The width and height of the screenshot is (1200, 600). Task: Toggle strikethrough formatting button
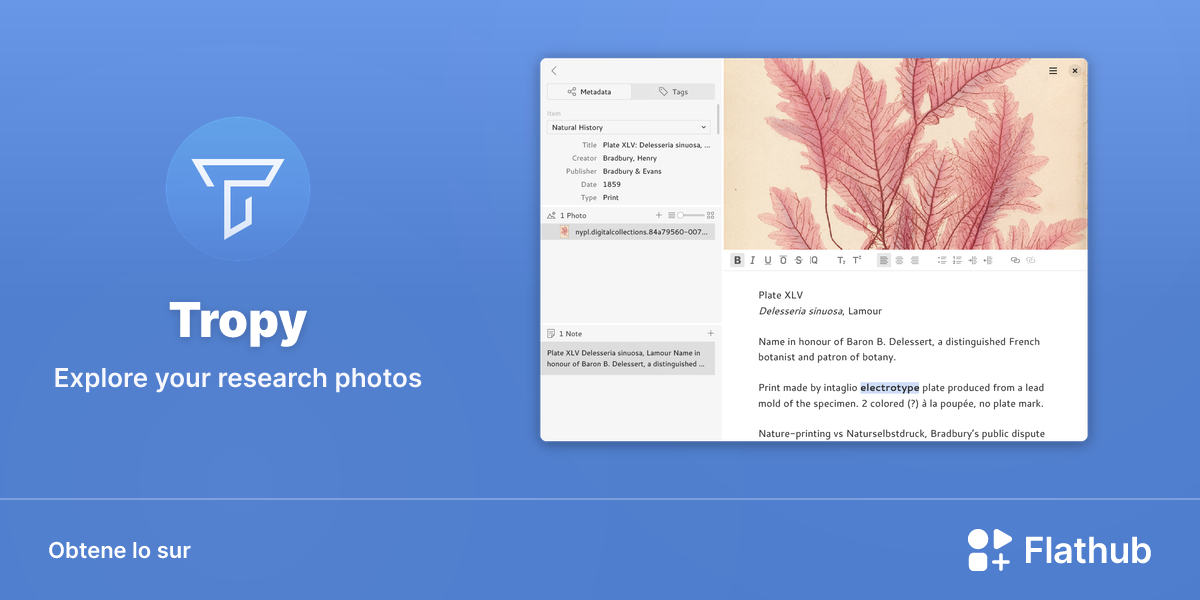point(798,260)
